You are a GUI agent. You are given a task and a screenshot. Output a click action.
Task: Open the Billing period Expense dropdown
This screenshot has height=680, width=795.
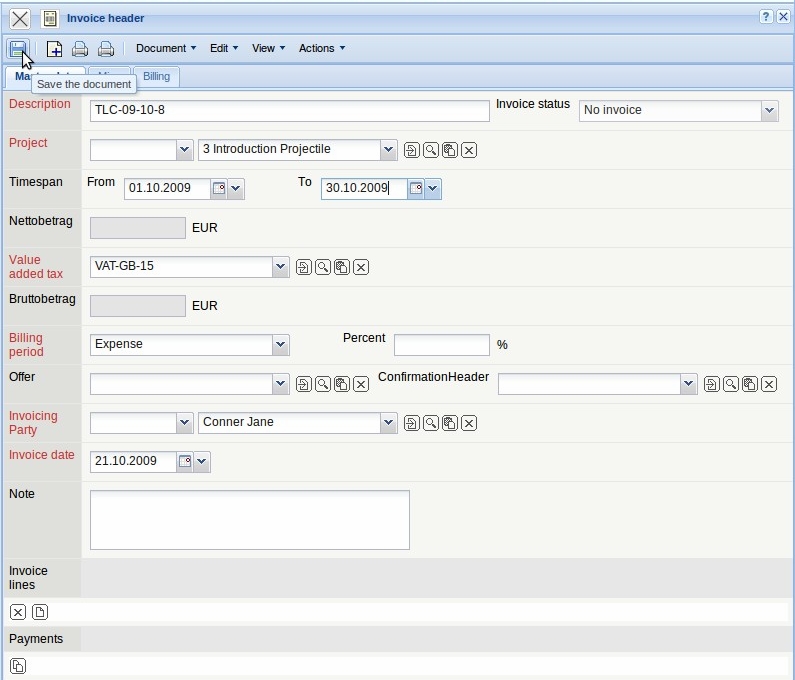[x=280, y=345]
